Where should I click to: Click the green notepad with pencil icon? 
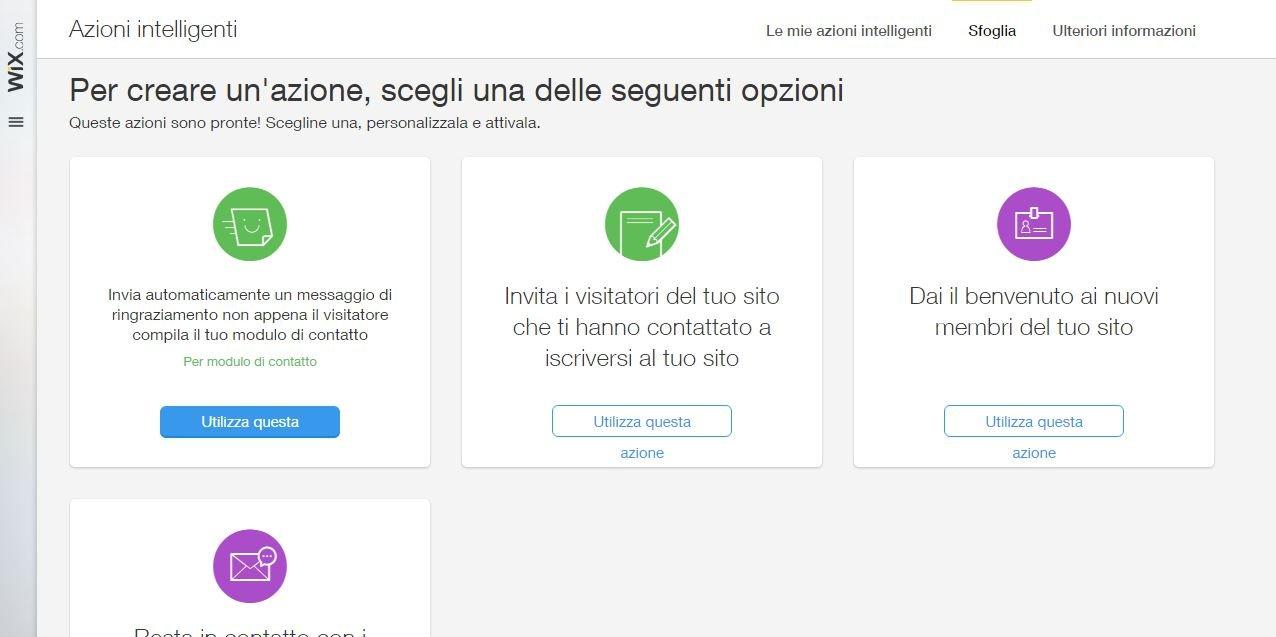click(x=642, y=224)
